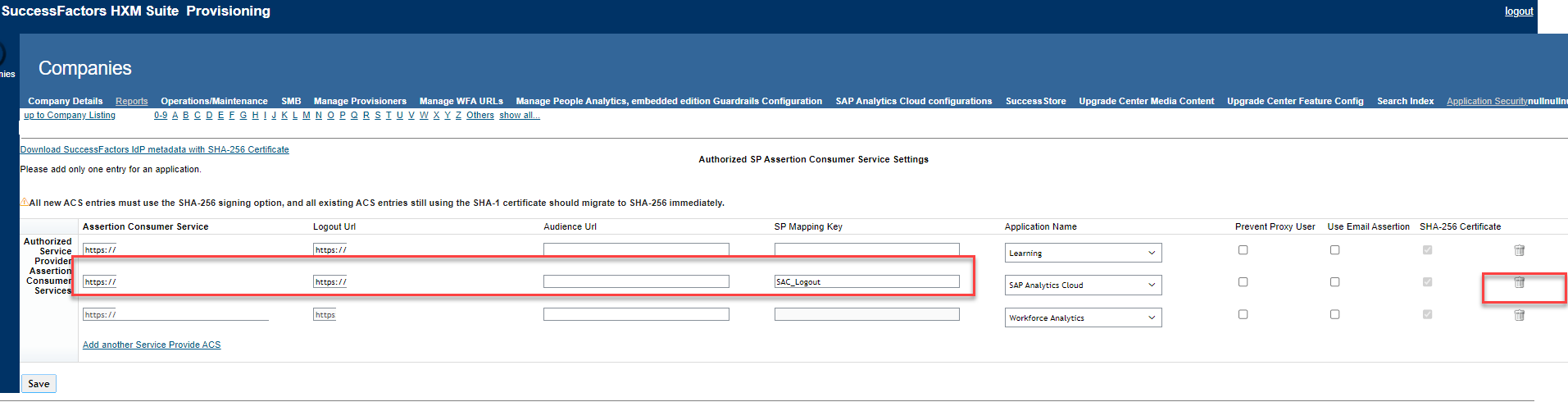The width and height of the screenshot is (1568, 402).
Task: Toggle Prevent Proxy User for Workforce Analytics row
Action: tap(1243, 314)
